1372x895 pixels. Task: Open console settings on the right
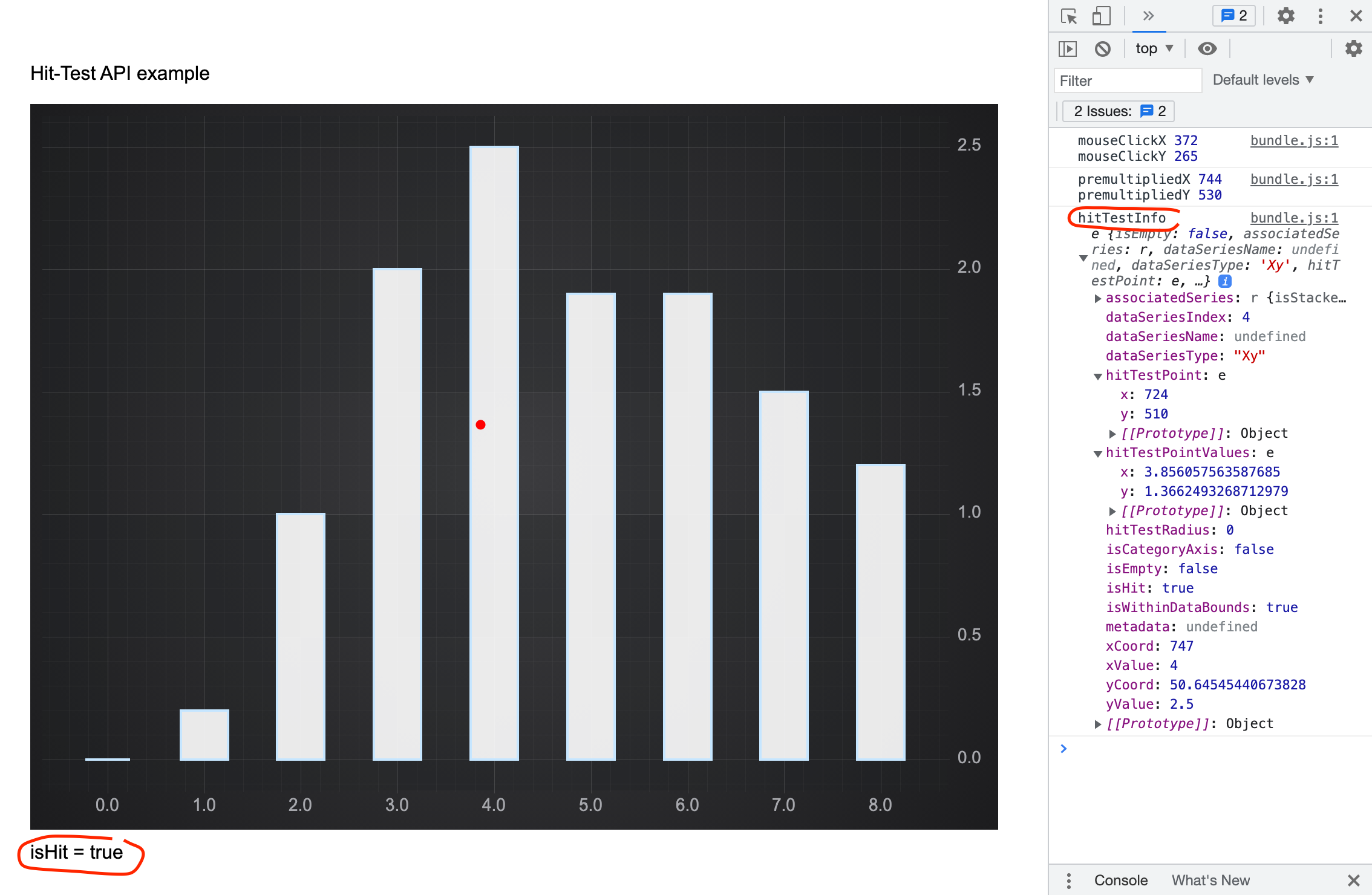(x=1353, y=48)
